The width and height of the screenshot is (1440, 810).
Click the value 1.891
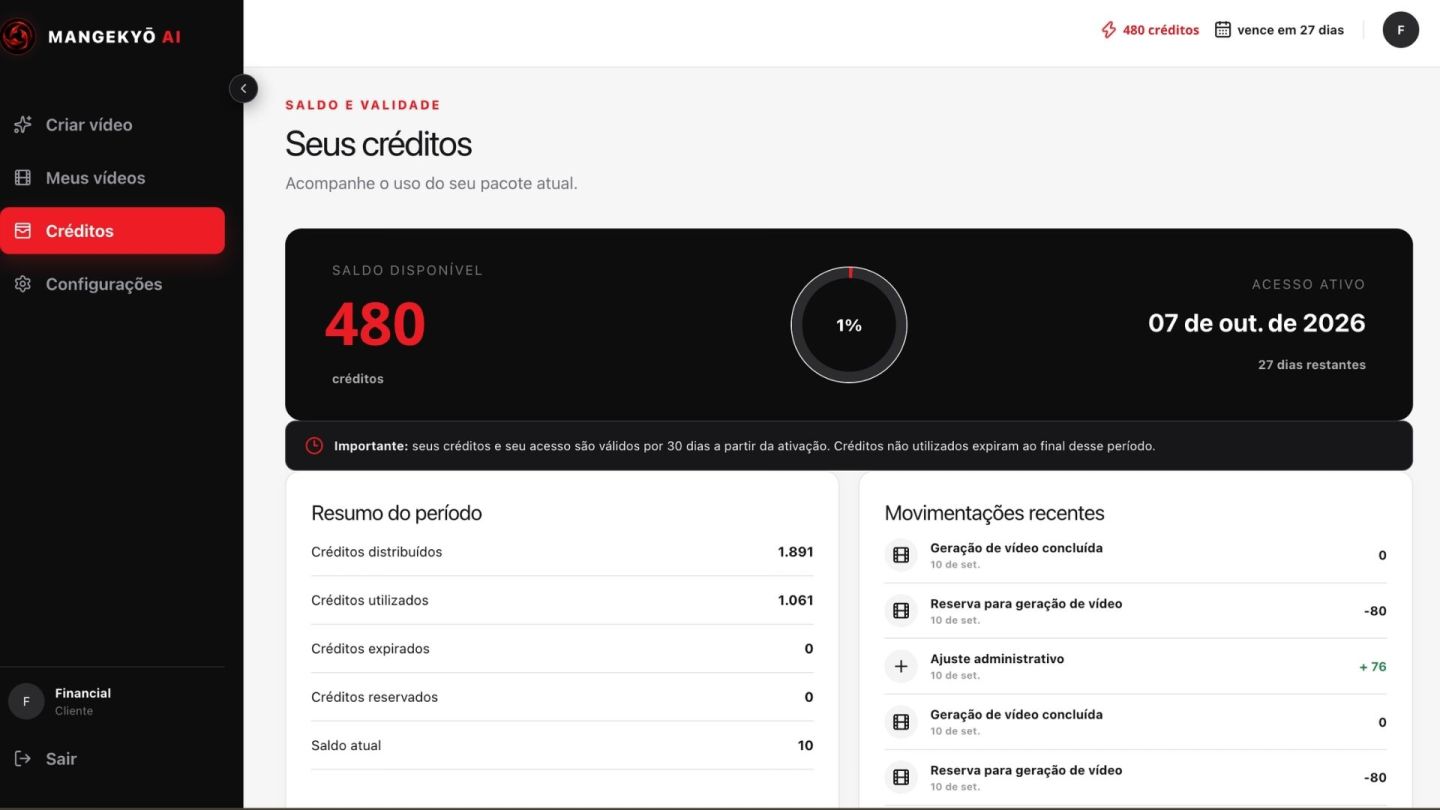795,552
